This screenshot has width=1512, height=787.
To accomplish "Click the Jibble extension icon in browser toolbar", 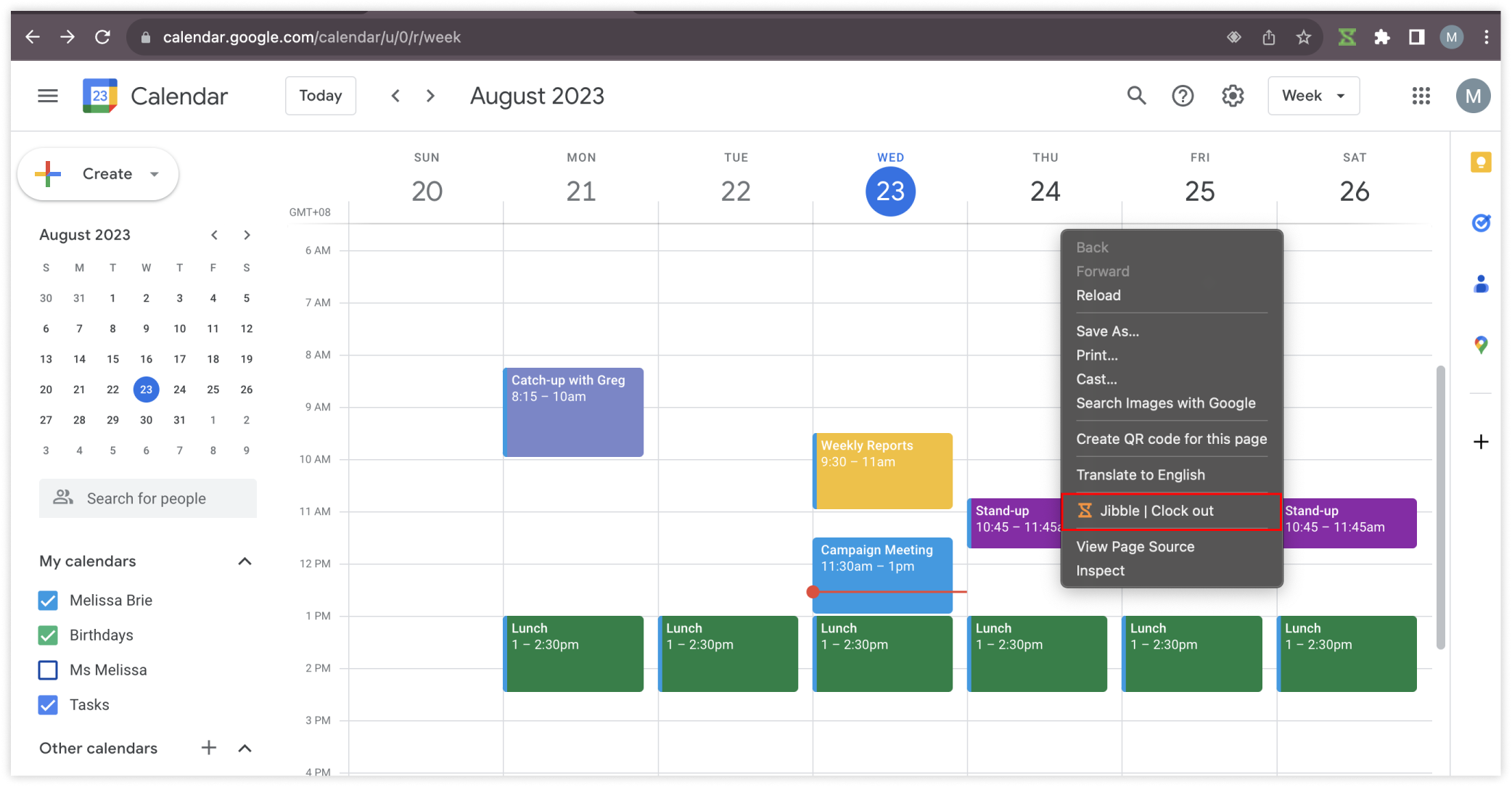I will coord(1347,37).
